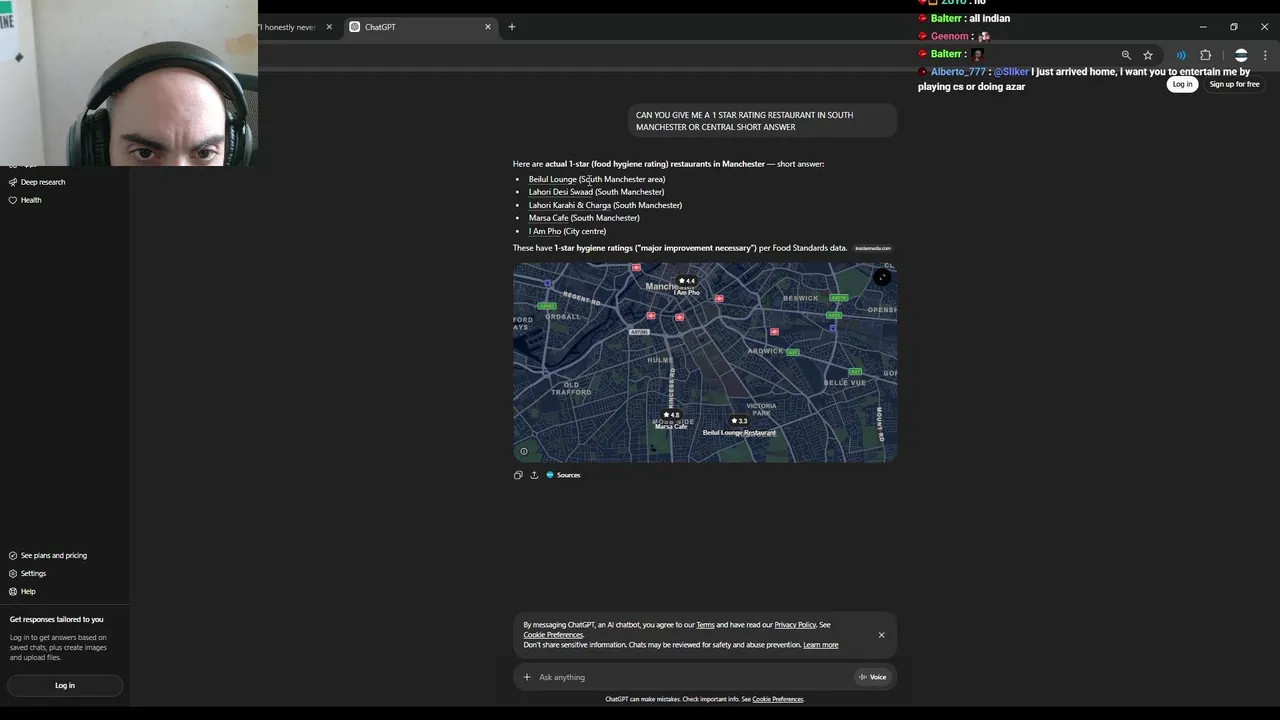1280x720 pixels.
Task: Open Help in sidebar
Action: coord(22,591)
